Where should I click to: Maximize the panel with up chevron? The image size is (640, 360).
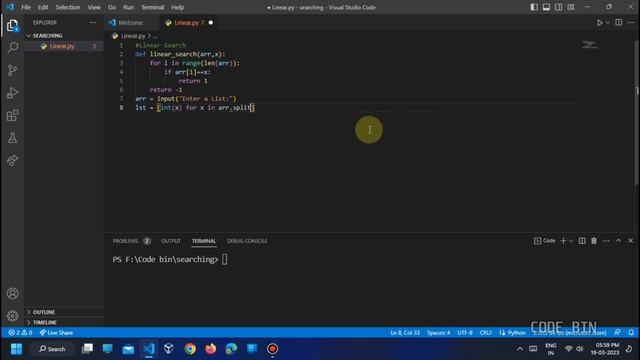click(618, 241)
